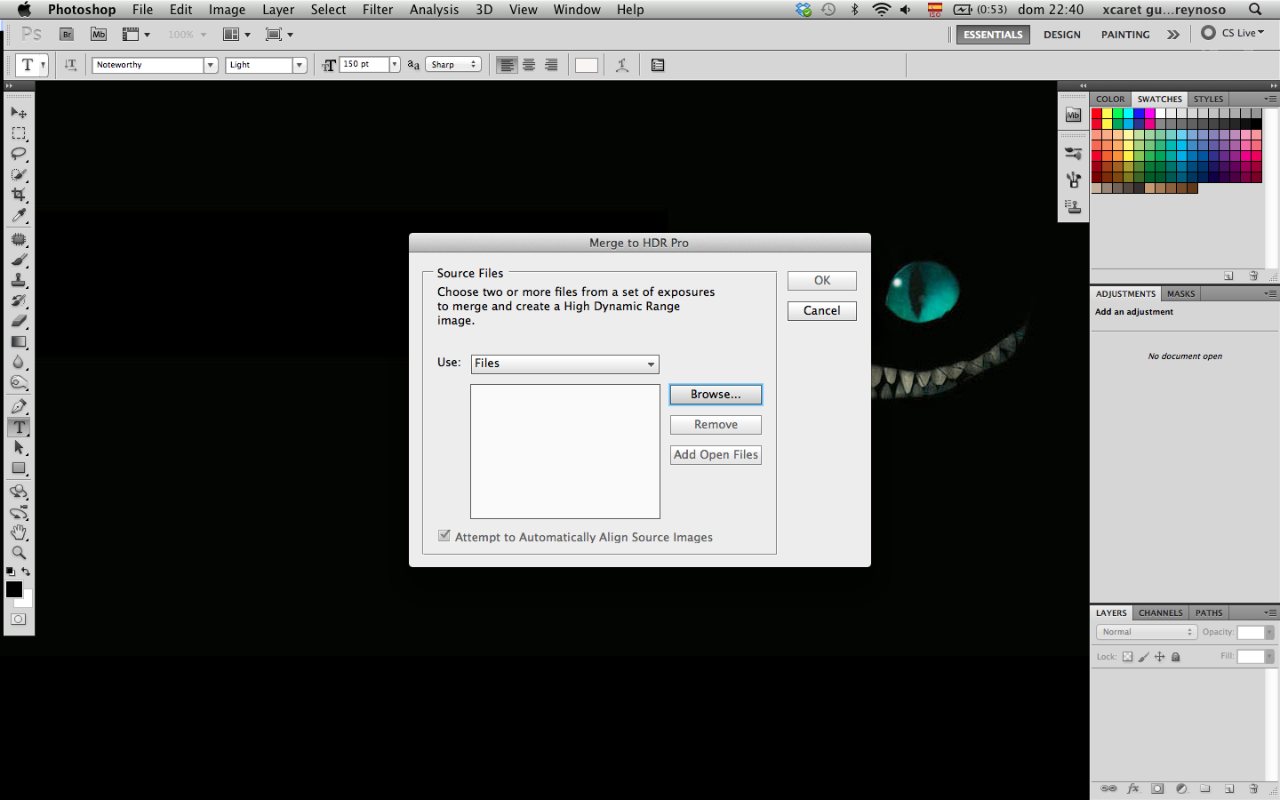Open the Noteworthy font family dropdown

pyautogui.click(x=211, y=65)
